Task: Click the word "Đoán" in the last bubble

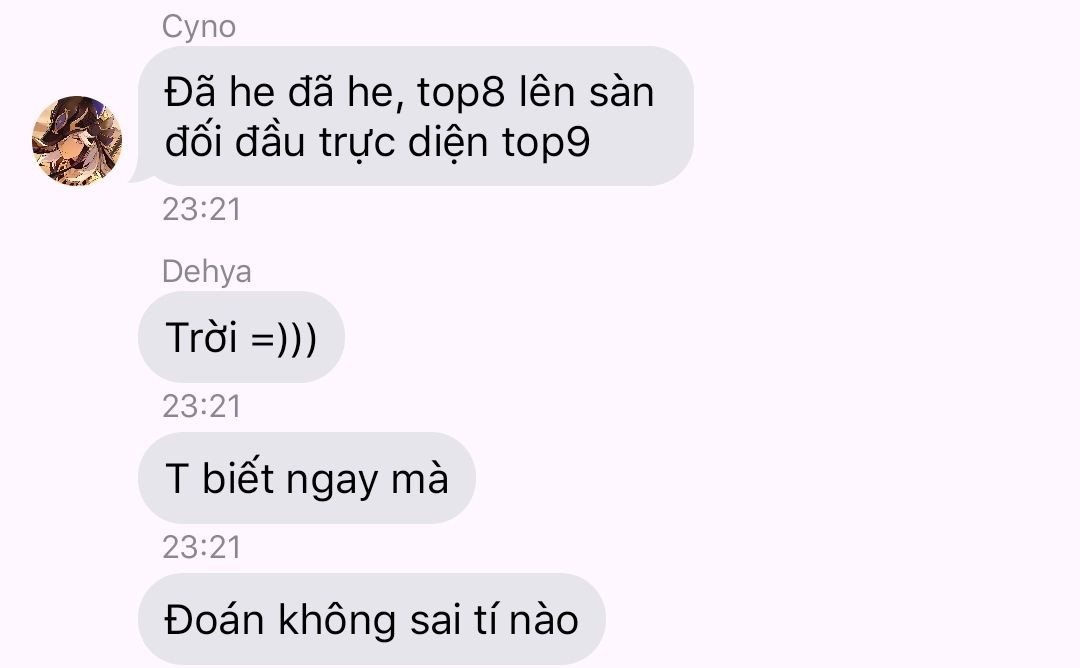Action: pos(214,619)
